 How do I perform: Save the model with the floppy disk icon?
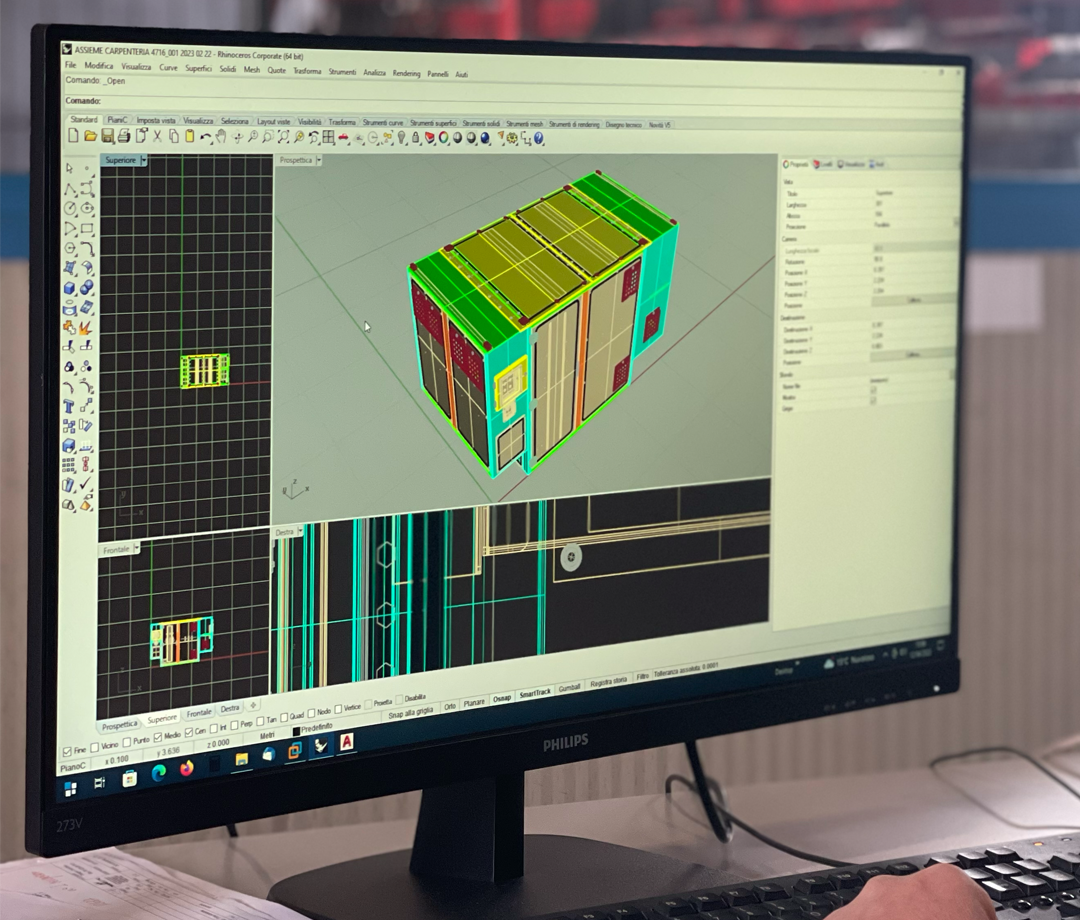[x=107, y=135]
